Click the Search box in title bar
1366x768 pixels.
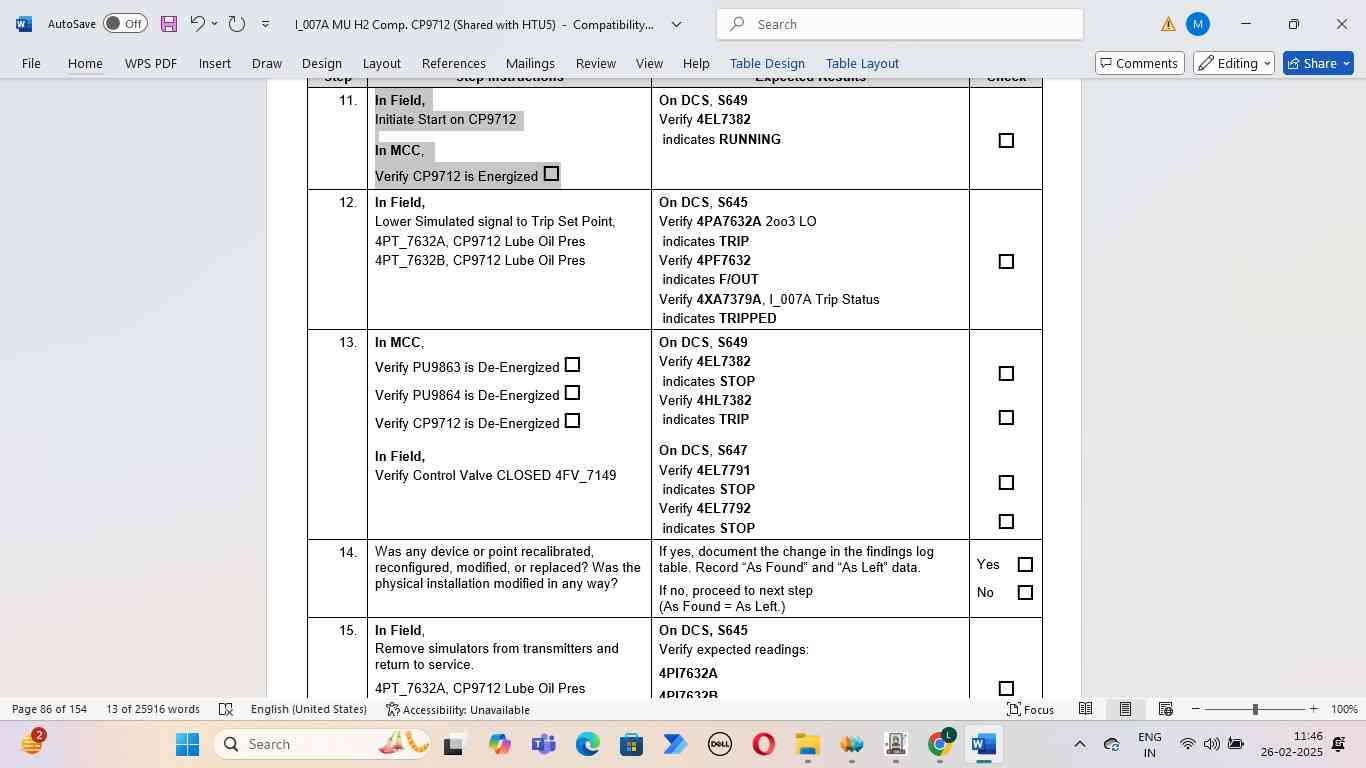[x=900, y=24]
